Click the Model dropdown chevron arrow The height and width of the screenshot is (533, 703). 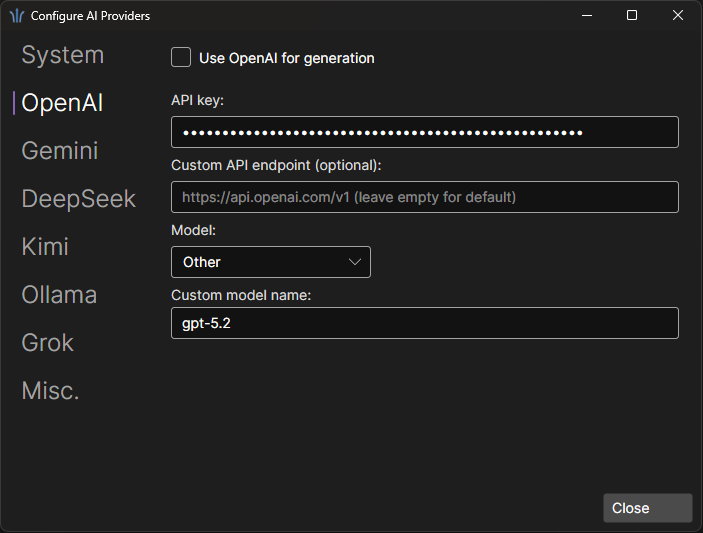355,262
